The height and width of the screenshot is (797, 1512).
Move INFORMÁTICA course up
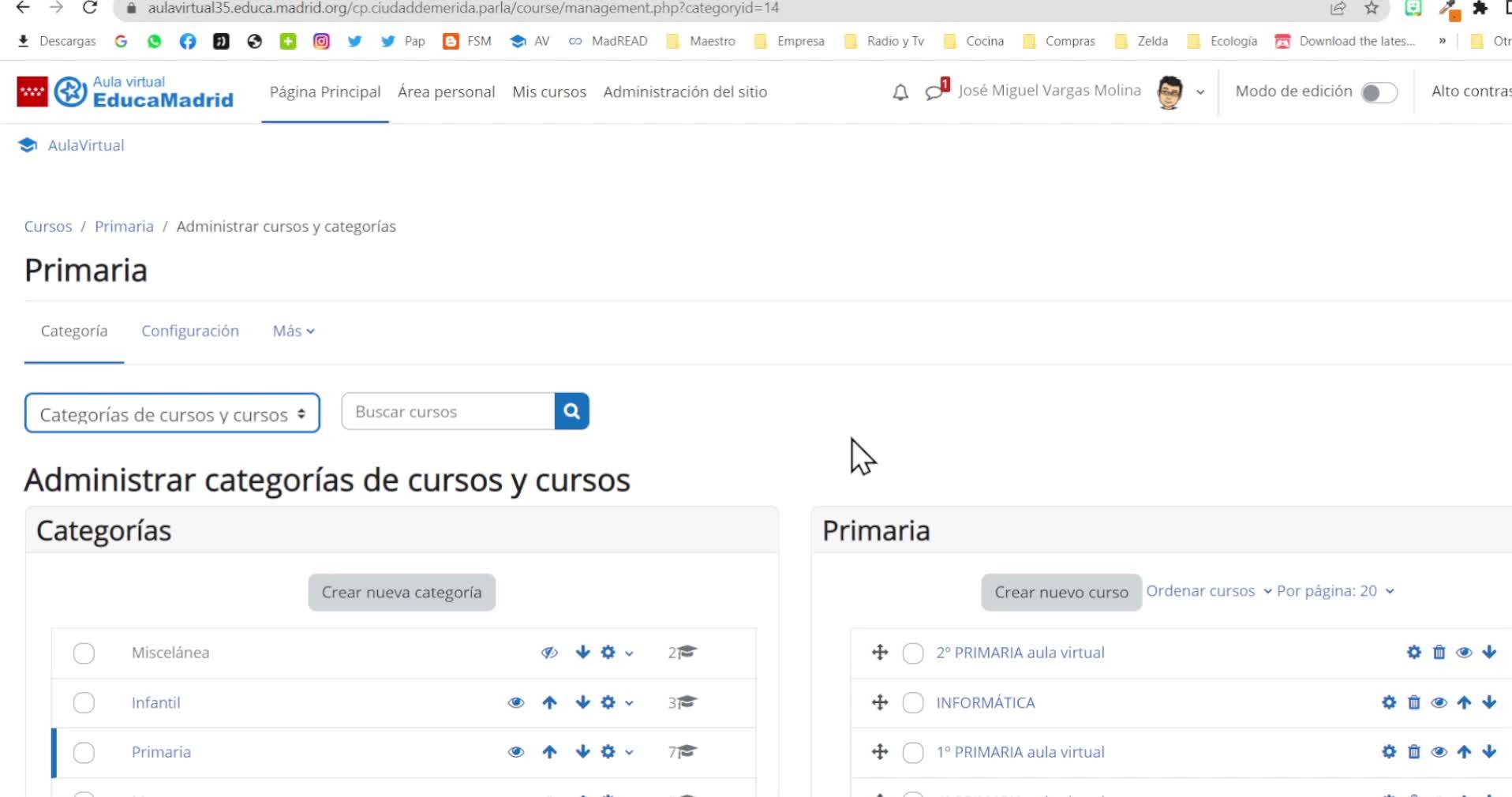pos(1465,702)
